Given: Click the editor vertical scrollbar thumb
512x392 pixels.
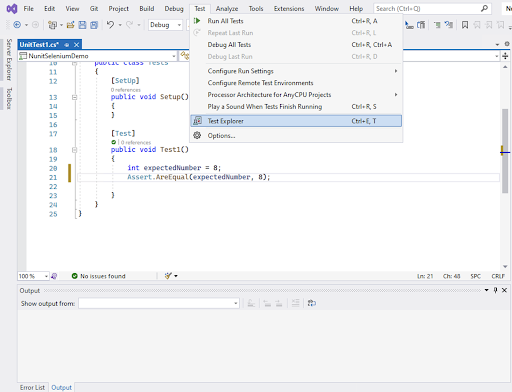Looking at the screenshot, I should pos(505,150).
